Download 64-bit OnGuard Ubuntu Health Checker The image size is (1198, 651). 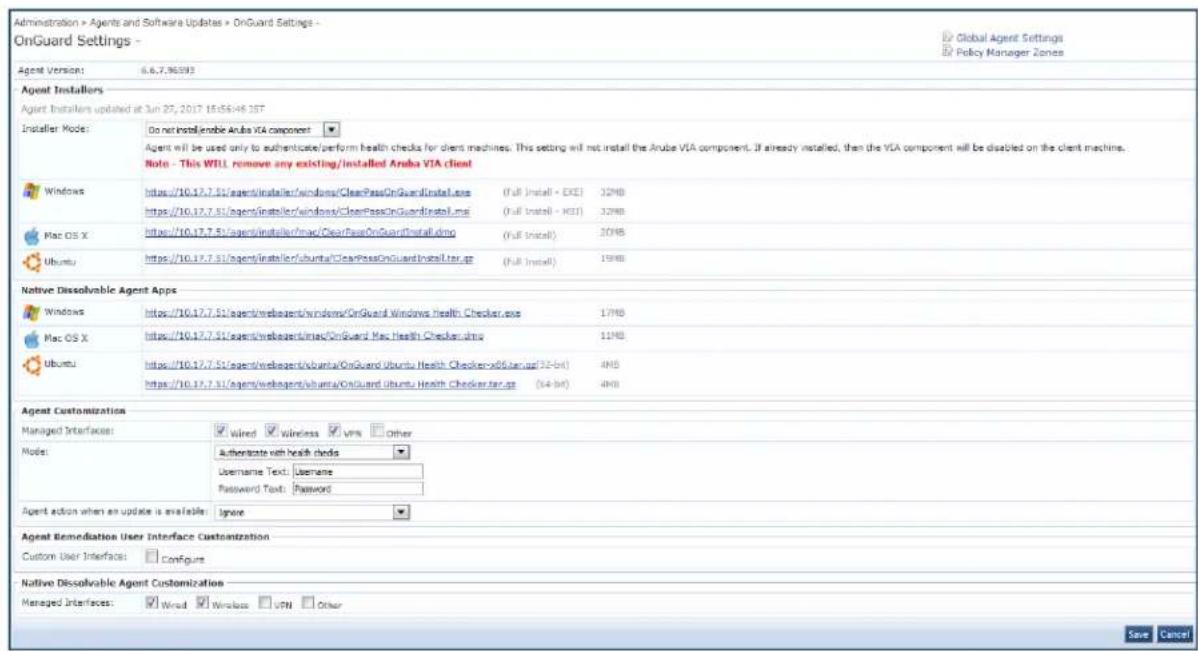pyautogui.click(x=330, y=384)
